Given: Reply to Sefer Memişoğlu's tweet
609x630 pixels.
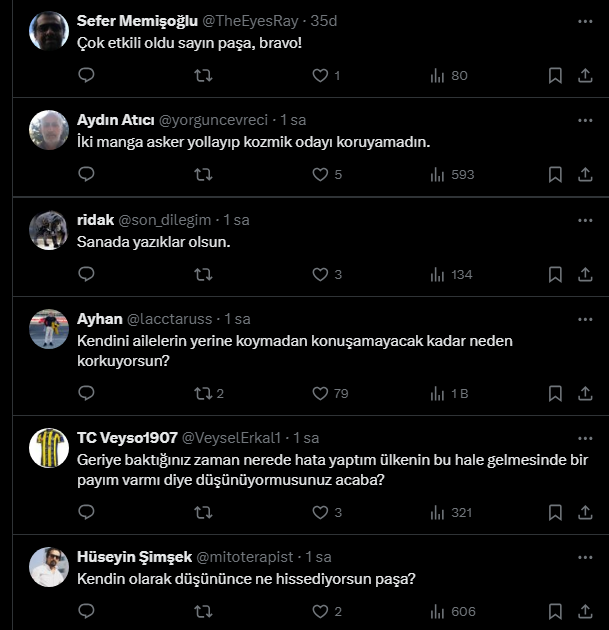Looking at the screenshot, I should [86, 75].
